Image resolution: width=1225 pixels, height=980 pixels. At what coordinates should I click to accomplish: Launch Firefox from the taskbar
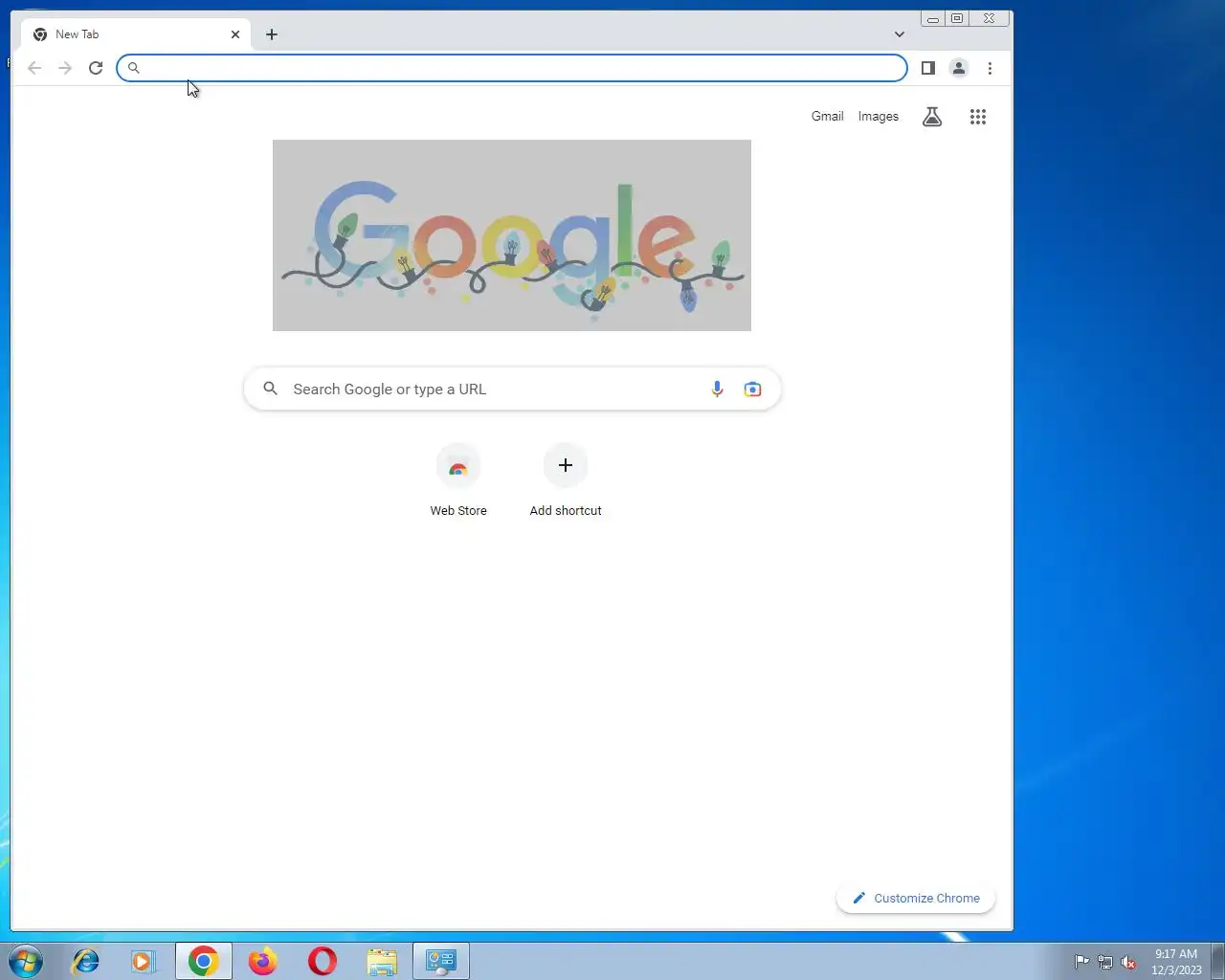pos(262,961)
